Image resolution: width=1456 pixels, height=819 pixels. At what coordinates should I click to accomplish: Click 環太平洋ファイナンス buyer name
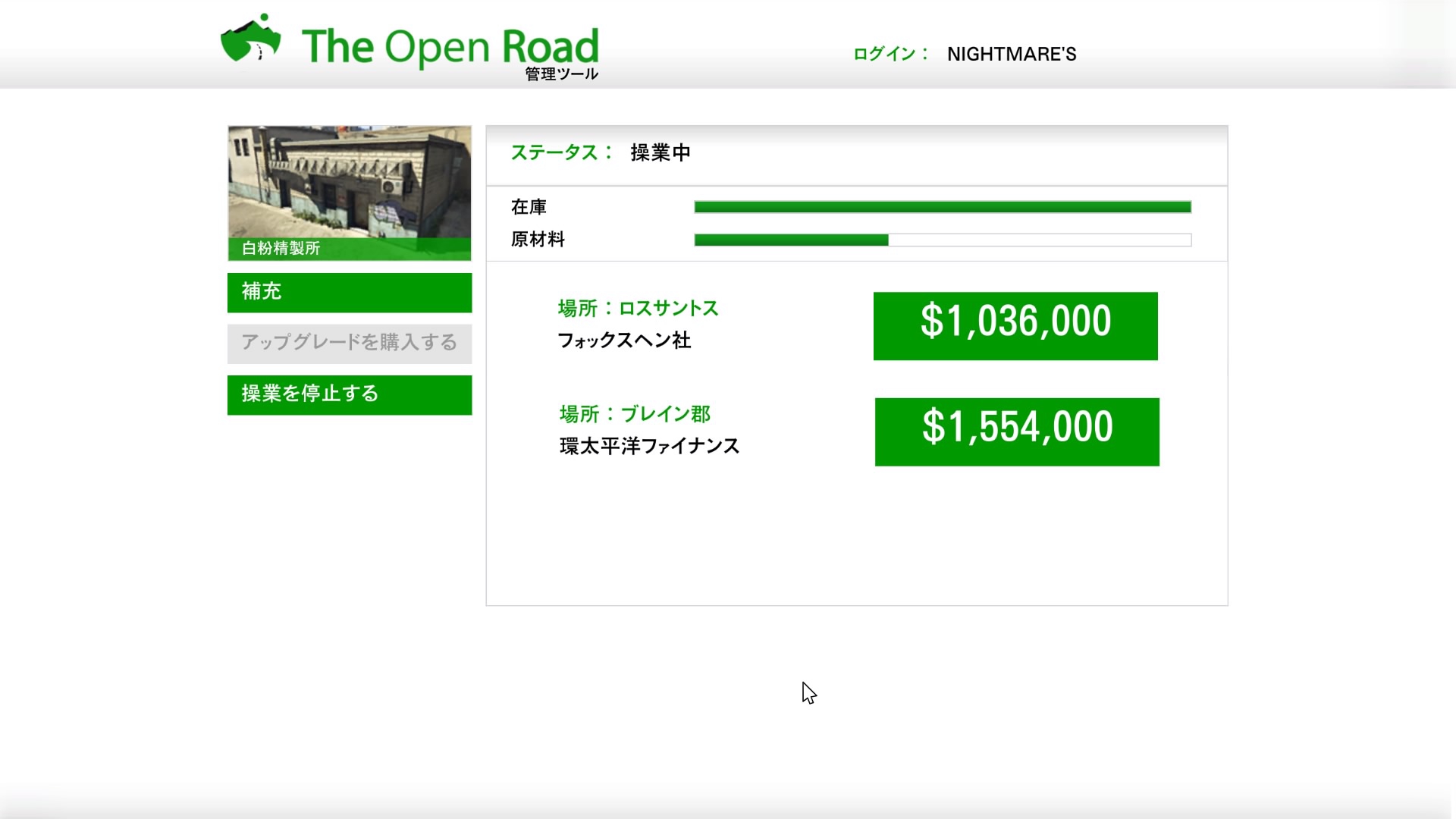[649, 446]
